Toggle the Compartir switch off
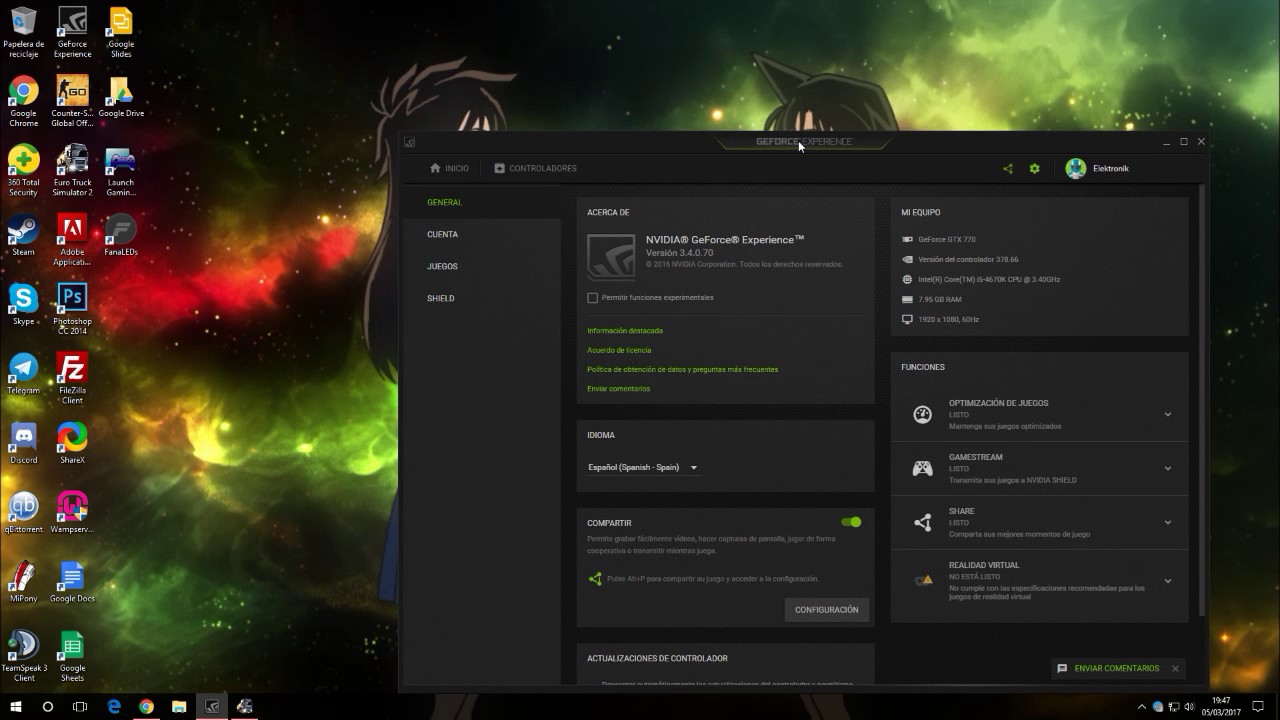Viewport: 1280px width, 720px height. [x=851, y=522]
